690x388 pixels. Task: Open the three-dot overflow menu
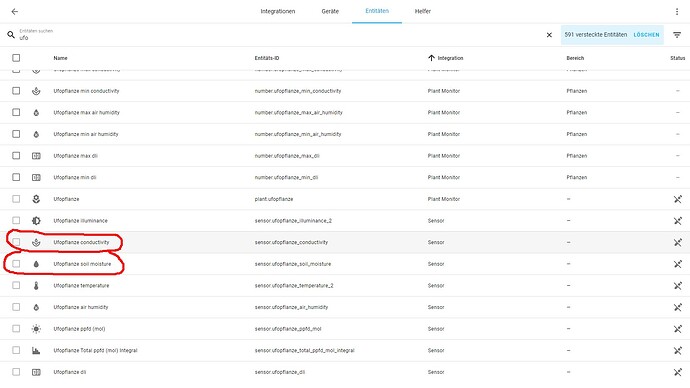click(x=677, y=11)
